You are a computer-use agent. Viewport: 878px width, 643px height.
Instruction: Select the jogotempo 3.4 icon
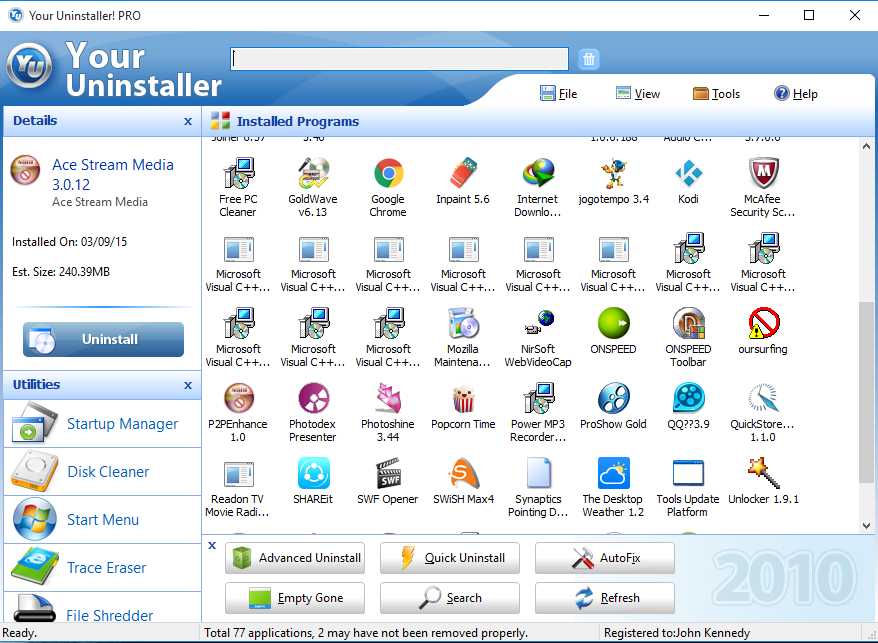click(x=613, y=173)
